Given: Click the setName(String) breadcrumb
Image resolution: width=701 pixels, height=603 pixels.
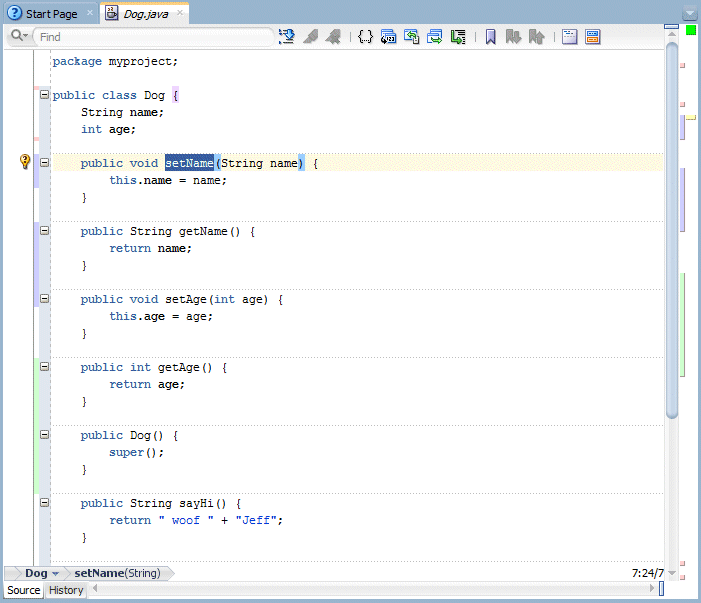Looking at the screenshot, I should coord(117,573).
